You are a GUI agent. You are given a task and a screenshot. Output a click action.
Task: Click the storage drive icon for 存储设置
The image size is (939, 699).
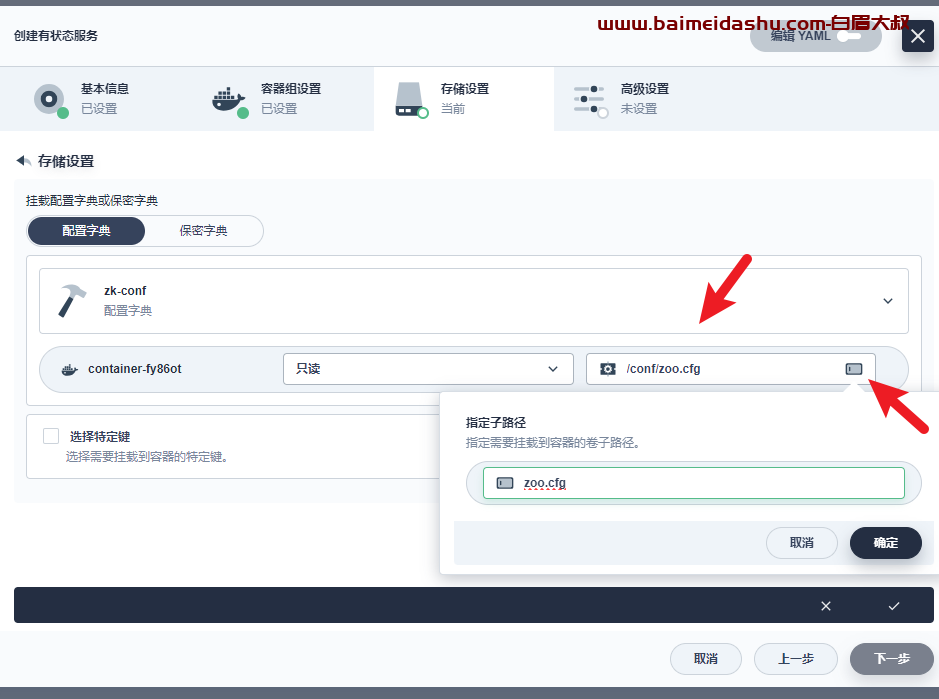pyautogui.click(x=410, y=99)
